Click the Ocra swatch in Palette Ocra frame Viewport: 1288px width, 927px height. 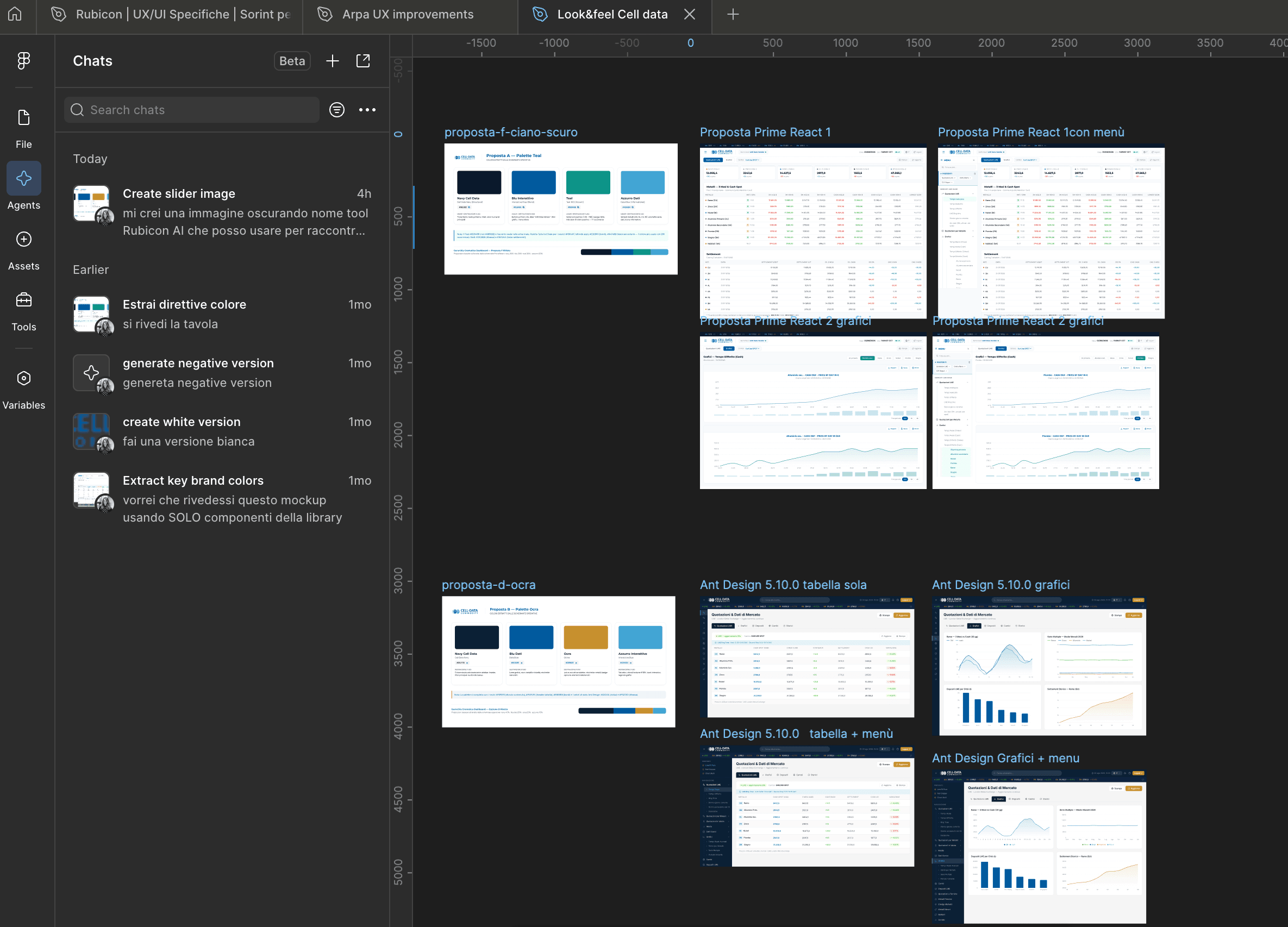pyautogui.click(x=585, y=637)
